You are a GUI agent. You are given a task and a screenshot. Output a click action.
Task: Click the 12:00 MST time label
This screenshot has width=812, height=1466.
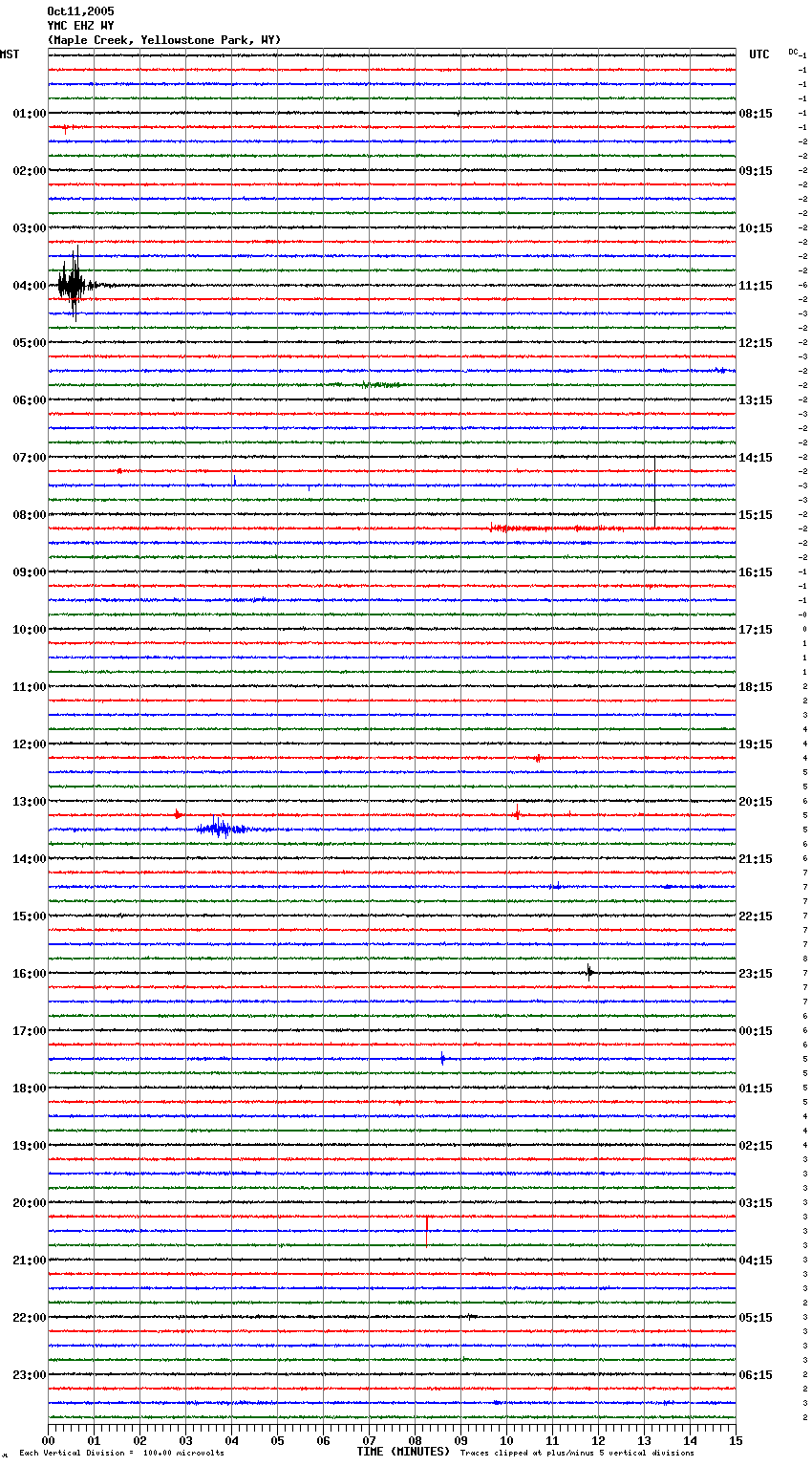click(x=30, y=744)
